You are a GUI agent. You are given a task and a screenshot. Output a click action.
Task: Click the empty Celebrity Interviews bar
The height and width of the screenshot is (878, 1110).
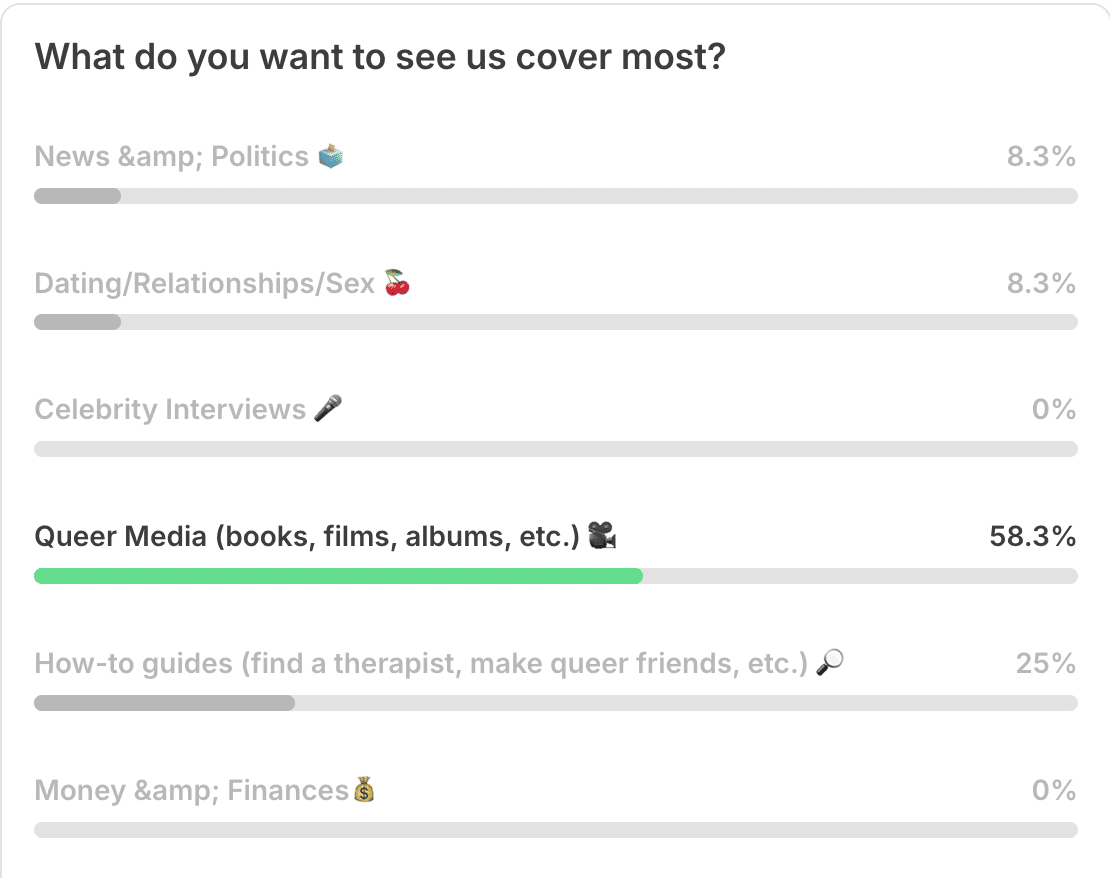(x=555, y=449)
